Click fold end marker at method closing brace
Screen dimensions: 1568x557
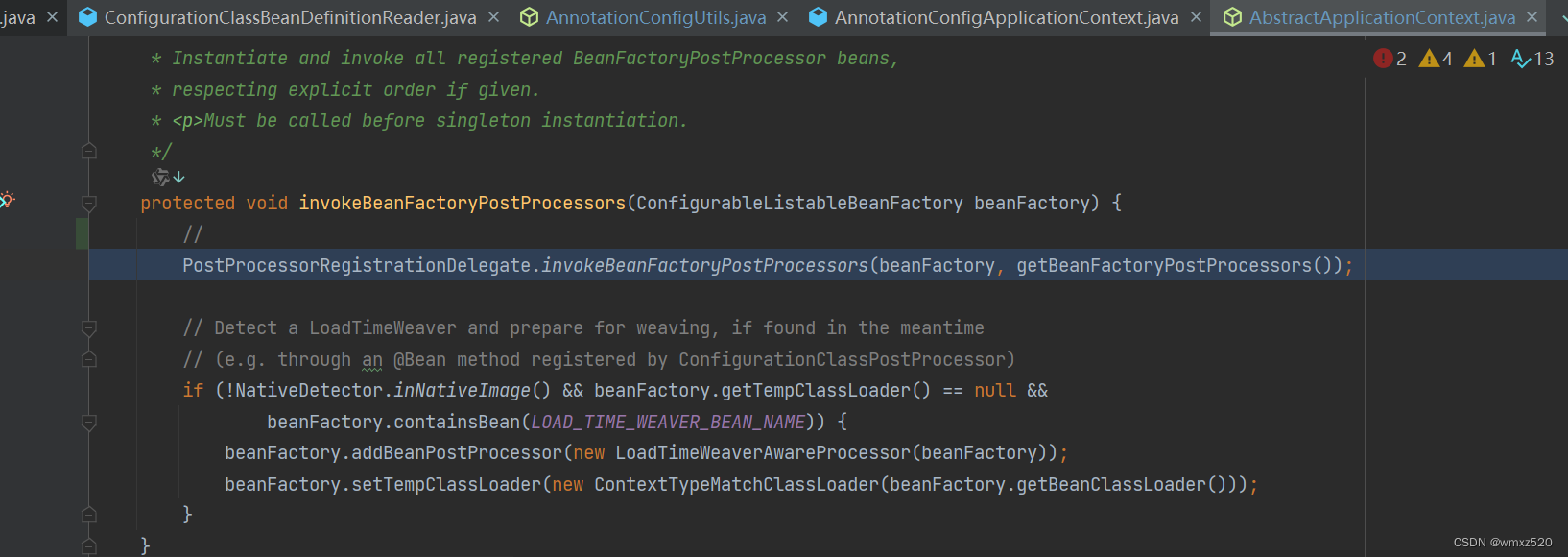[x=89, y=545]
